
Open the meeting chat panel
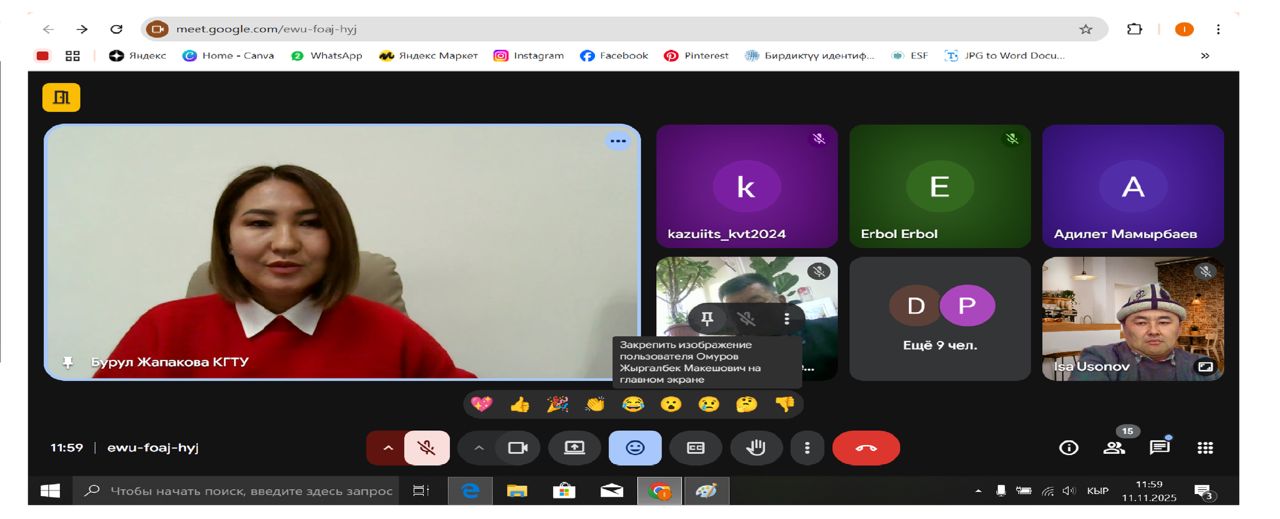pos(1159,448)
